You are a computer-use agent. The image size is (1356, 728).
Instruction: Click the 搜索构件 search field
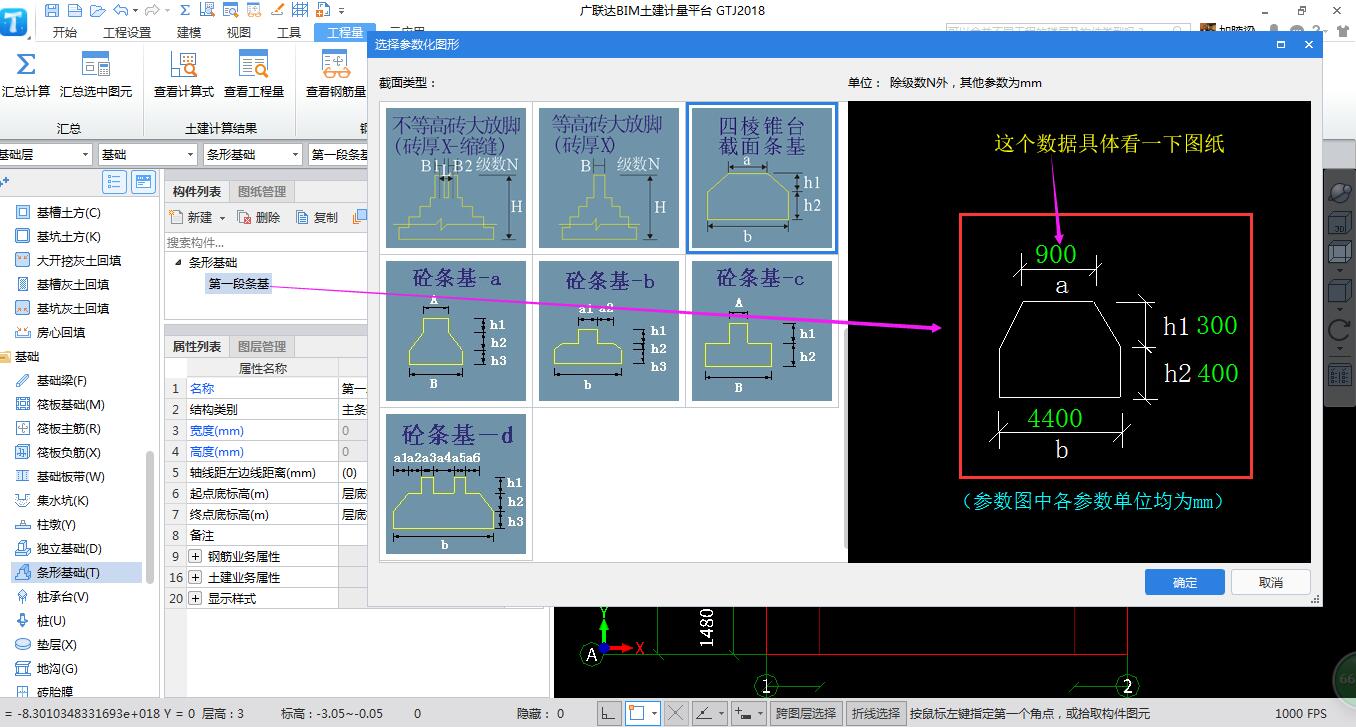[x=266, y=242]
